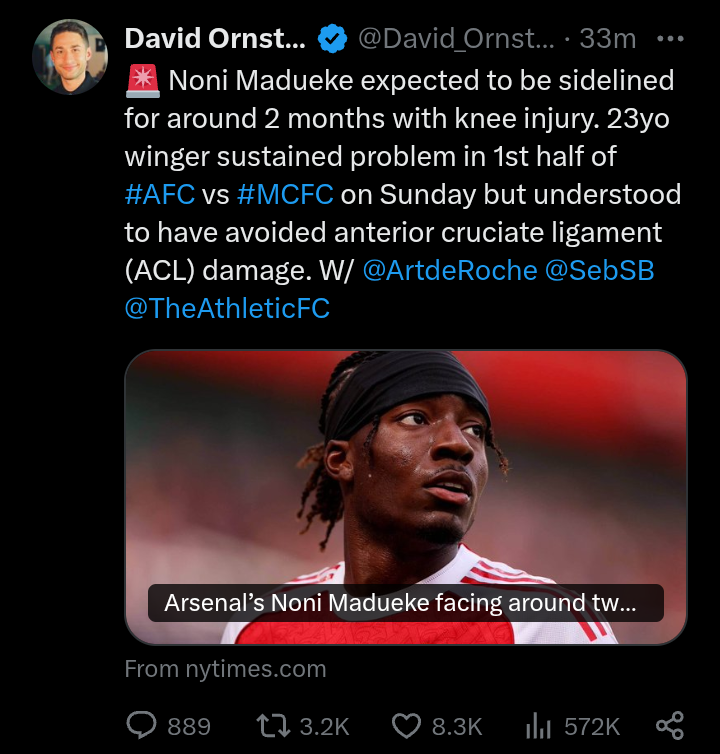The image size is (720, 754).
Task: Open the #MCFC hashtag
Action: tap(285, 194)
